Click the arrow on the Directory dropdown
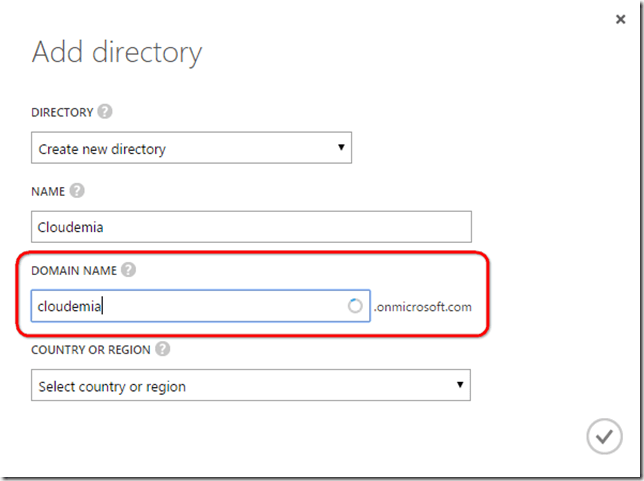This screenshot has width=644, height=481. (x=341, y=148)
